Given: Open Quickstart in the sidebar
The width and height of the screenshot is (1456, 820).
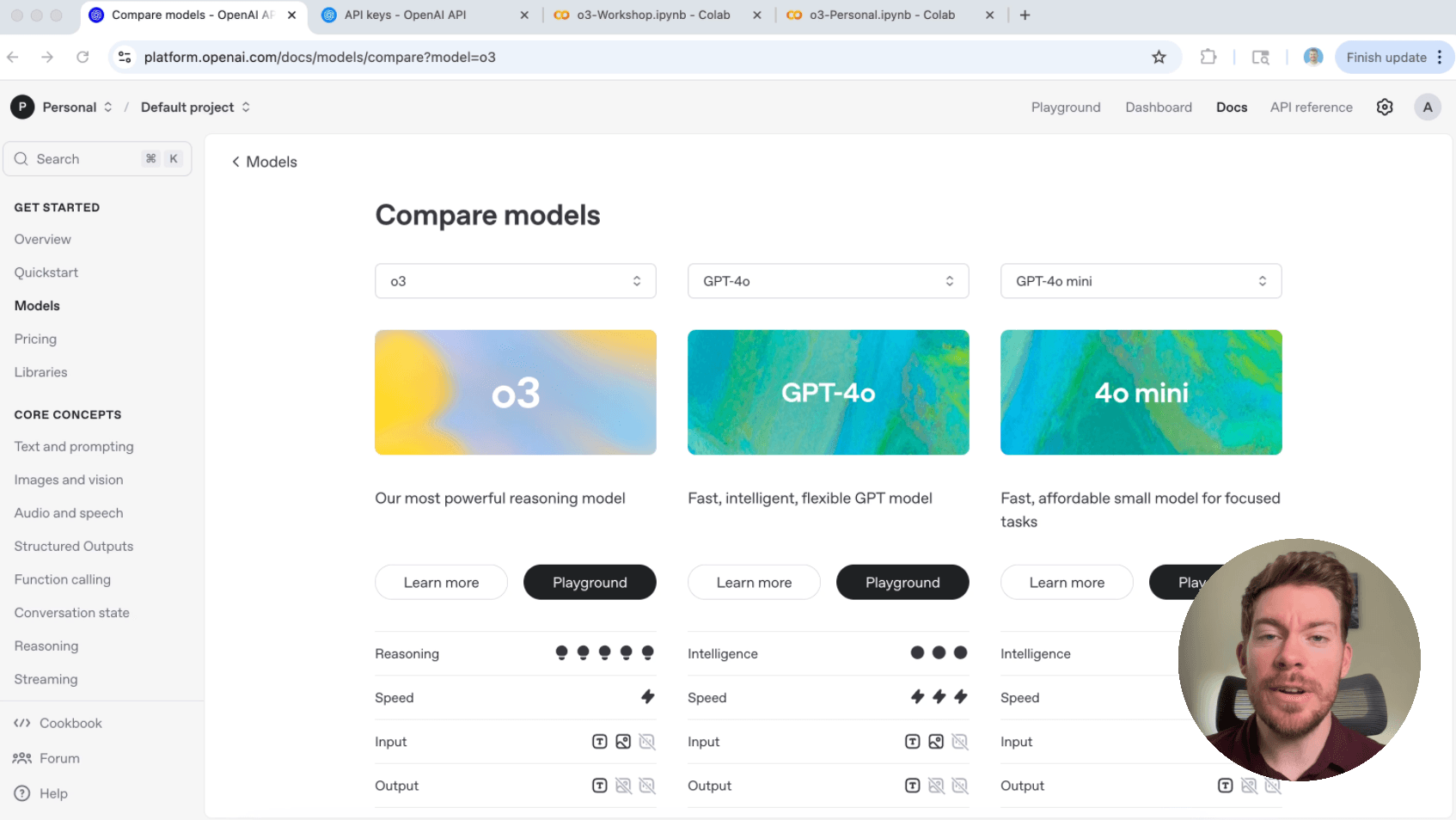Looking at the screenshot, I should coord(46,272).
